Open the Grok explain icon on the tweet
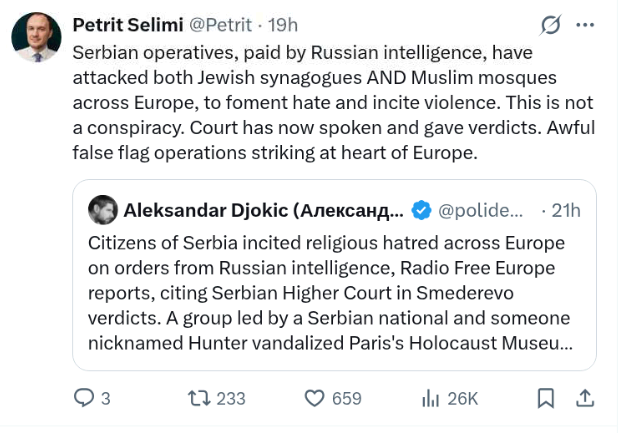The image size is (618, 433). (549, 24)
